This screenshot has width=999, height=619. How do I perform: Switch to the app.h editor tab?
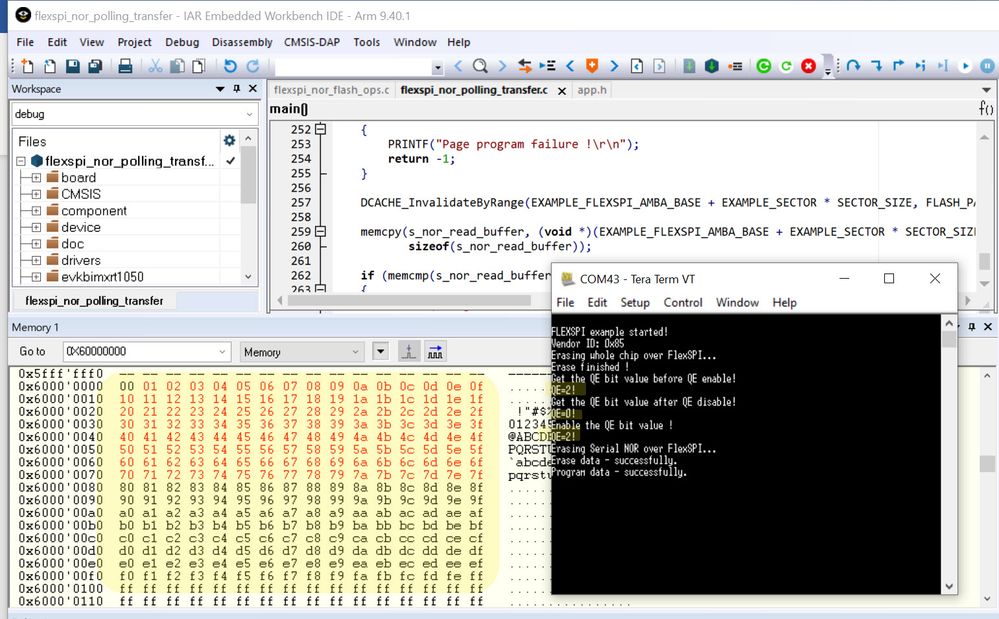click(592, 90)
